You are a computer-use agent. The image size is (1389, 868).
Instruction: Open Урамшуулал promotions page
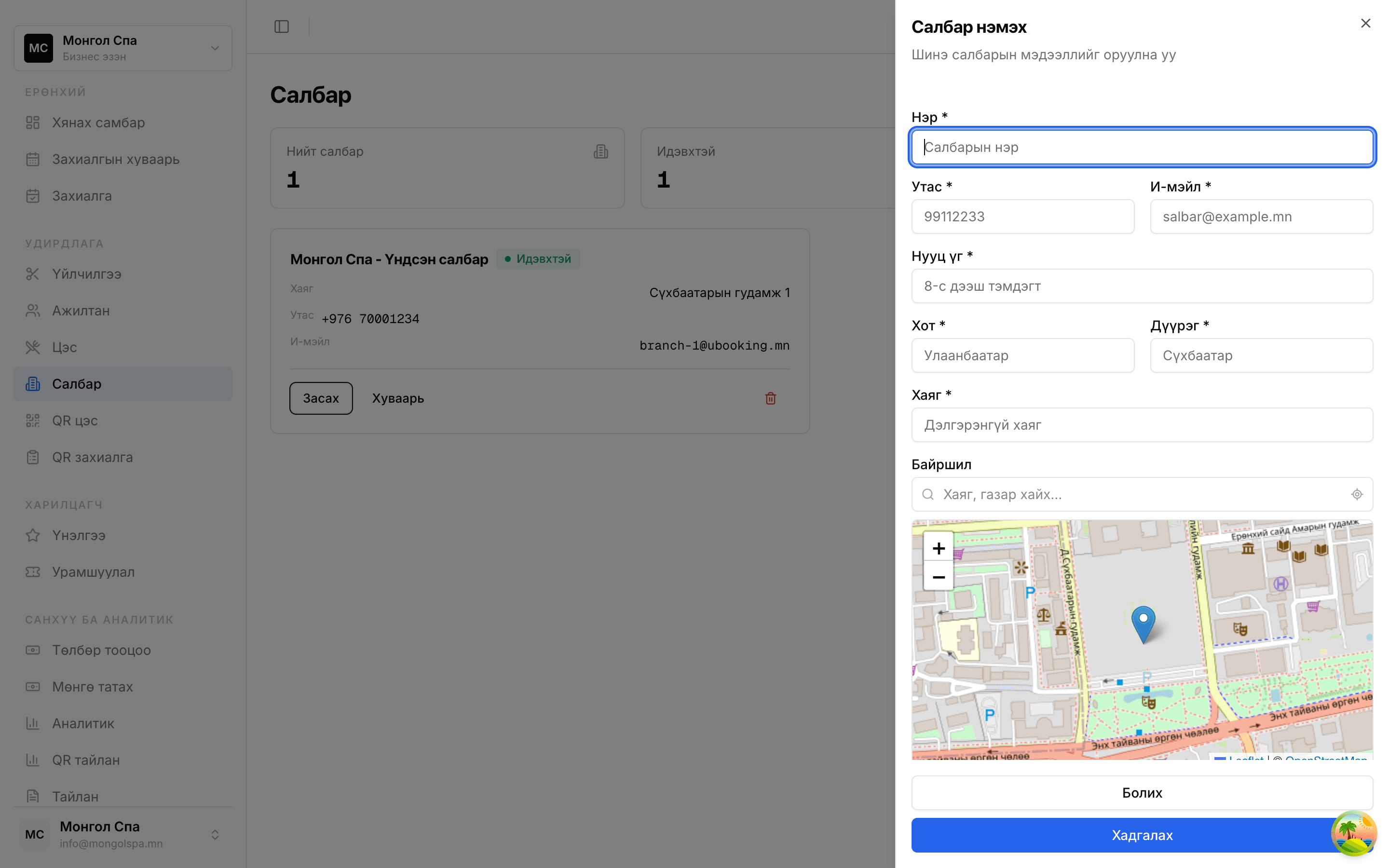click(x=123, y=572)
